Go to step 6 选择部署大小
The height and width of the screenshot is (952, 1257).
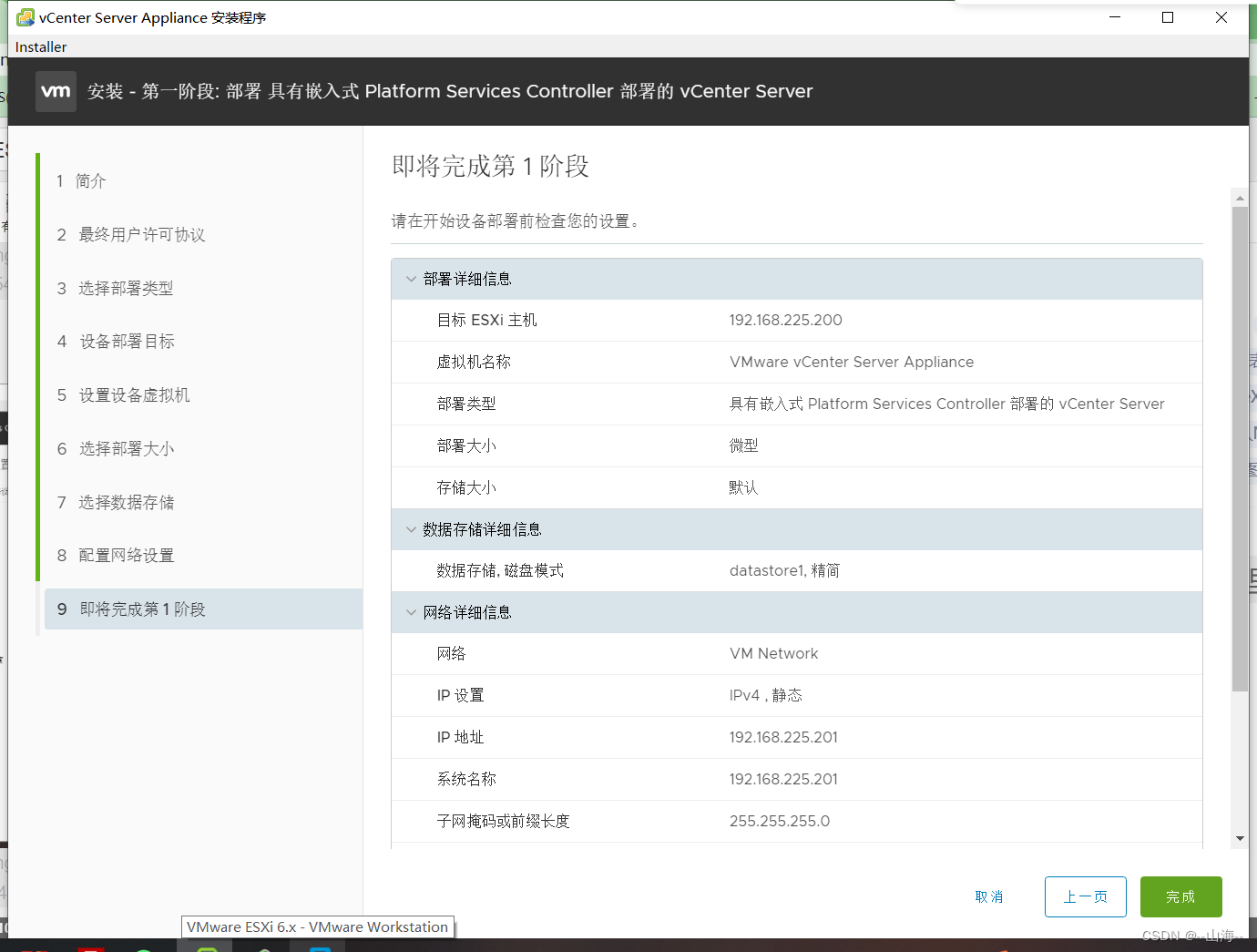click(x=115, y=448)
